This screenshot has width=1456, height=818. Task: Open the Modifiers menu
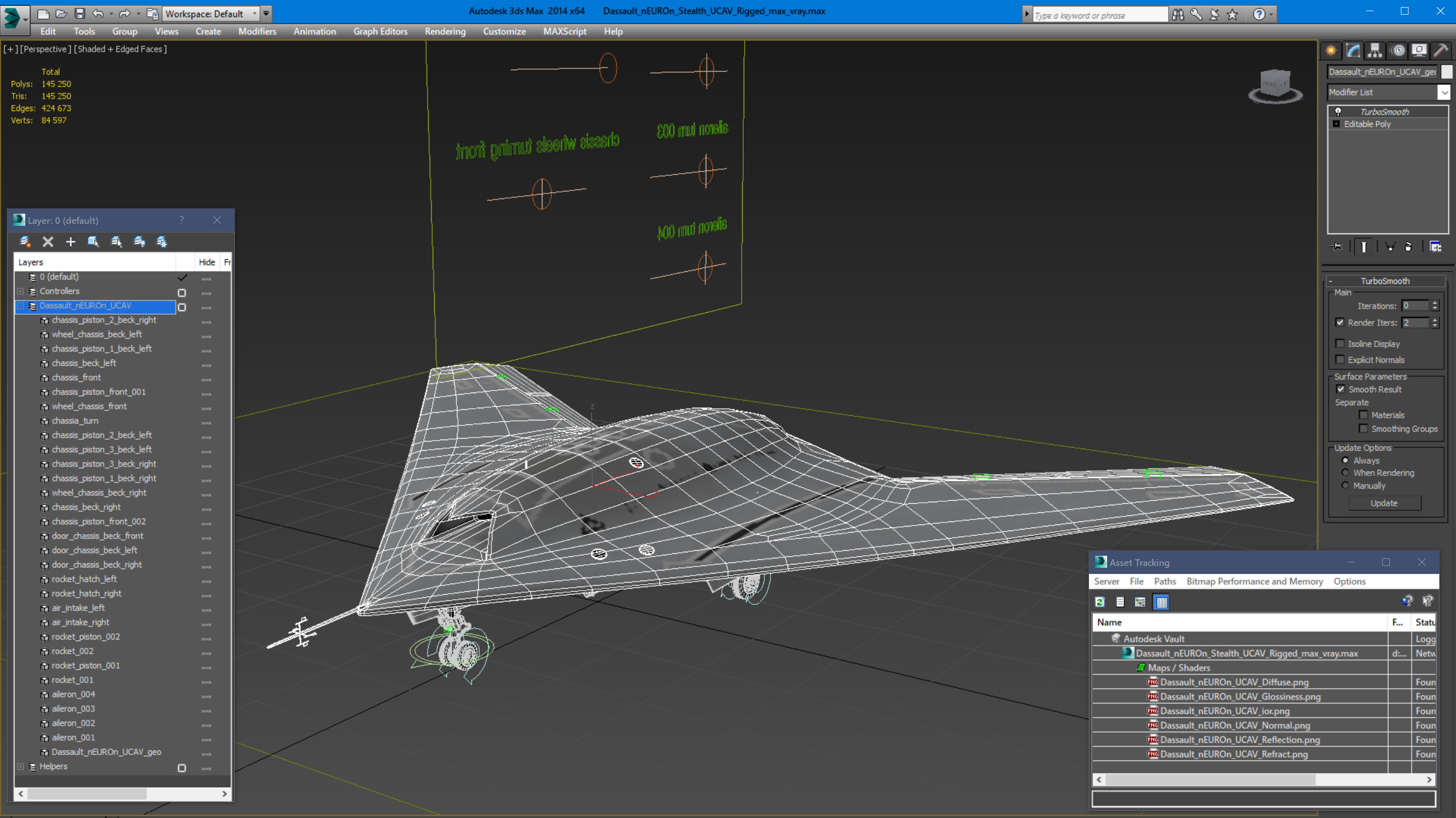click(x=257, y=32)
